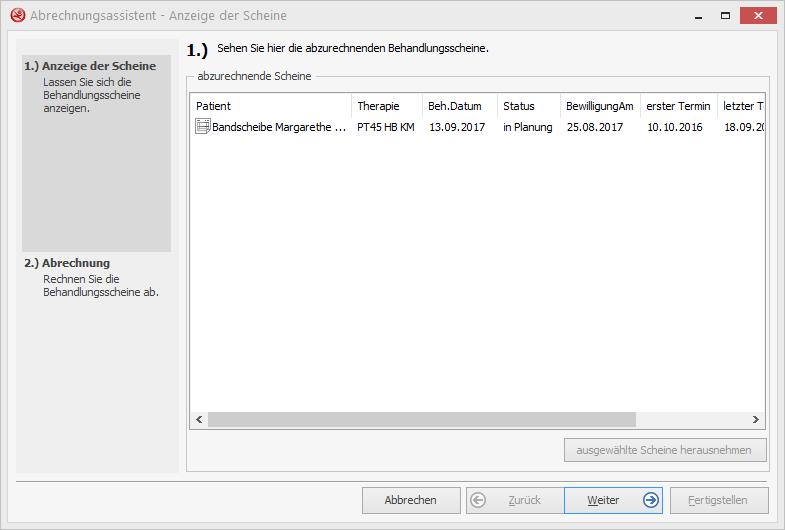Click the BewilligungAm column header
The image size is (785, 530).
pos(599,106)
